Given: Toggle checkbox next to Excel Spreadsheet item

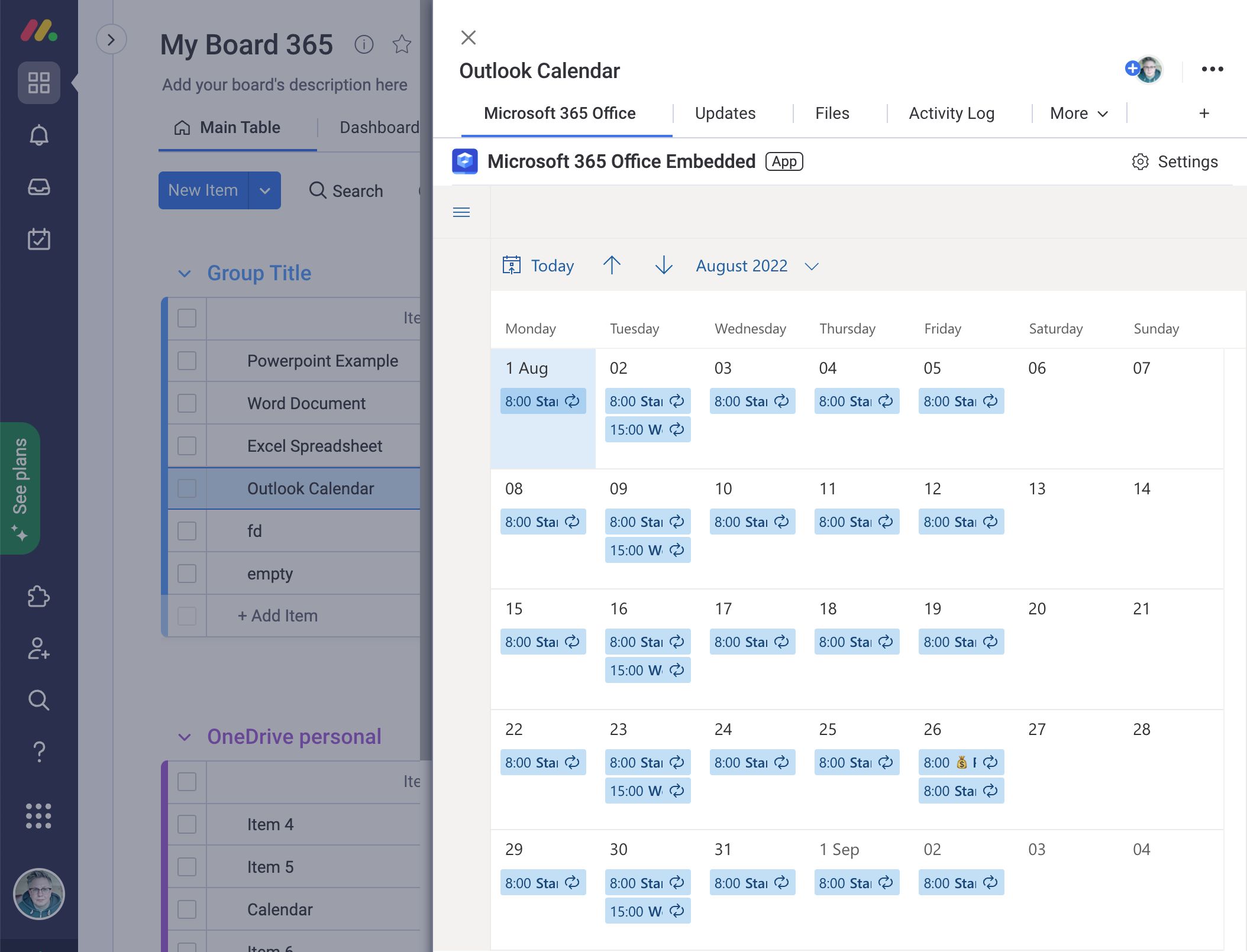Looking at the screenshot, I should (186, 446).
